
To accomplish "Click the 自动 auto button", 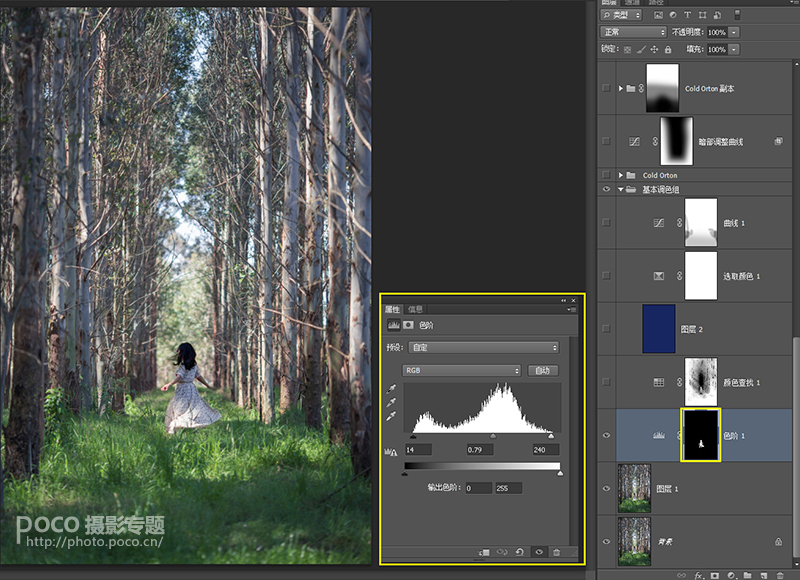I will (x=543, y=370).
